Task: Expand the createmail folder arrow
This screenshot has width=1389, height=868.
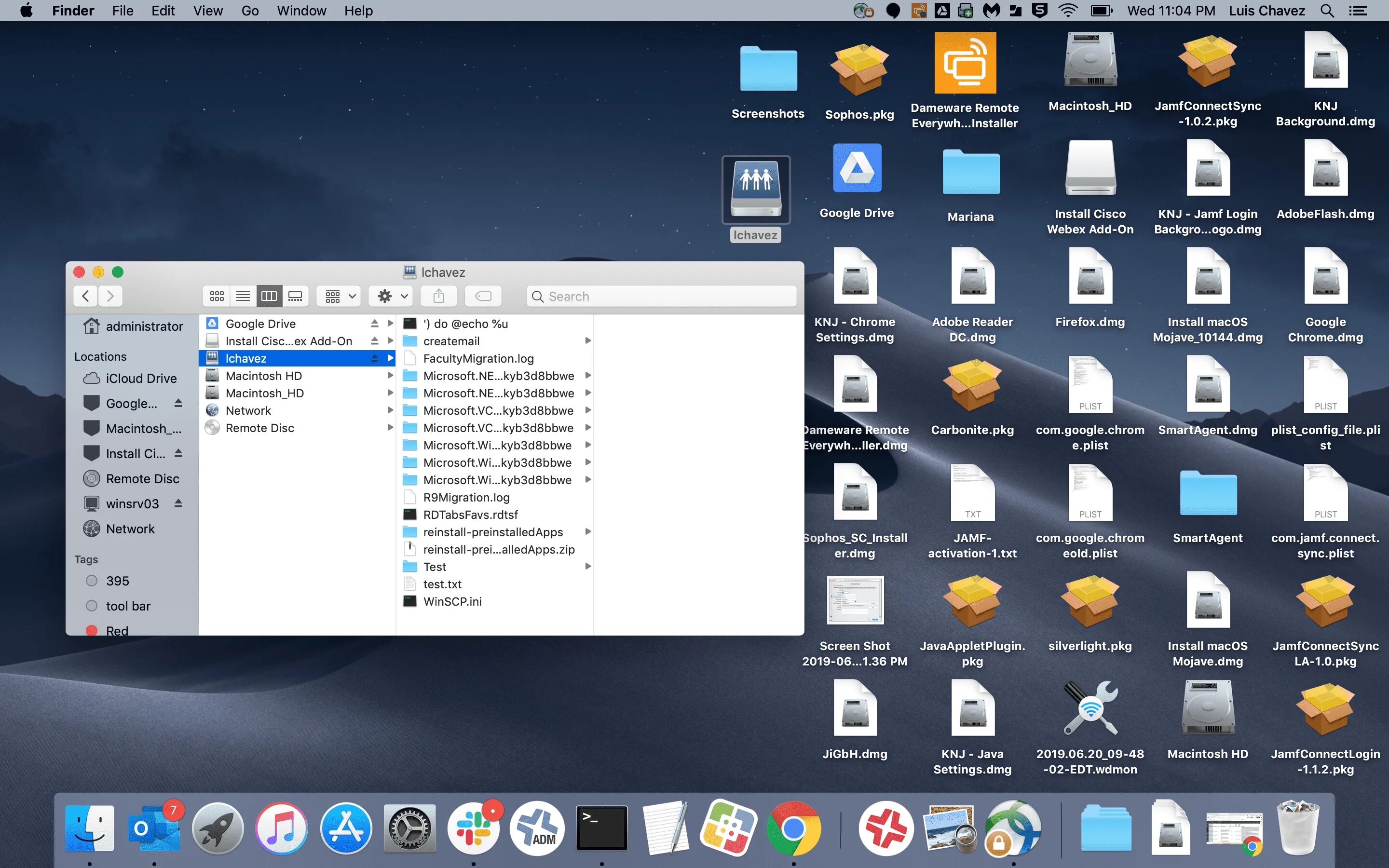Action: [588, 341]
